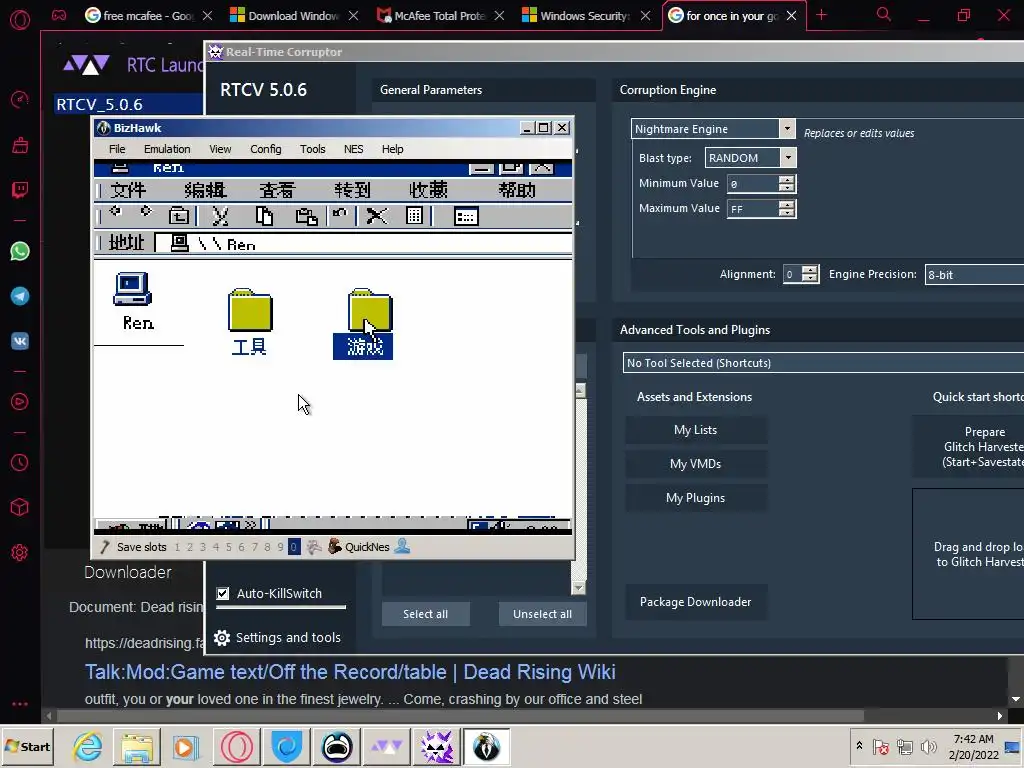Click the Select all button

[x=425, y=614]
